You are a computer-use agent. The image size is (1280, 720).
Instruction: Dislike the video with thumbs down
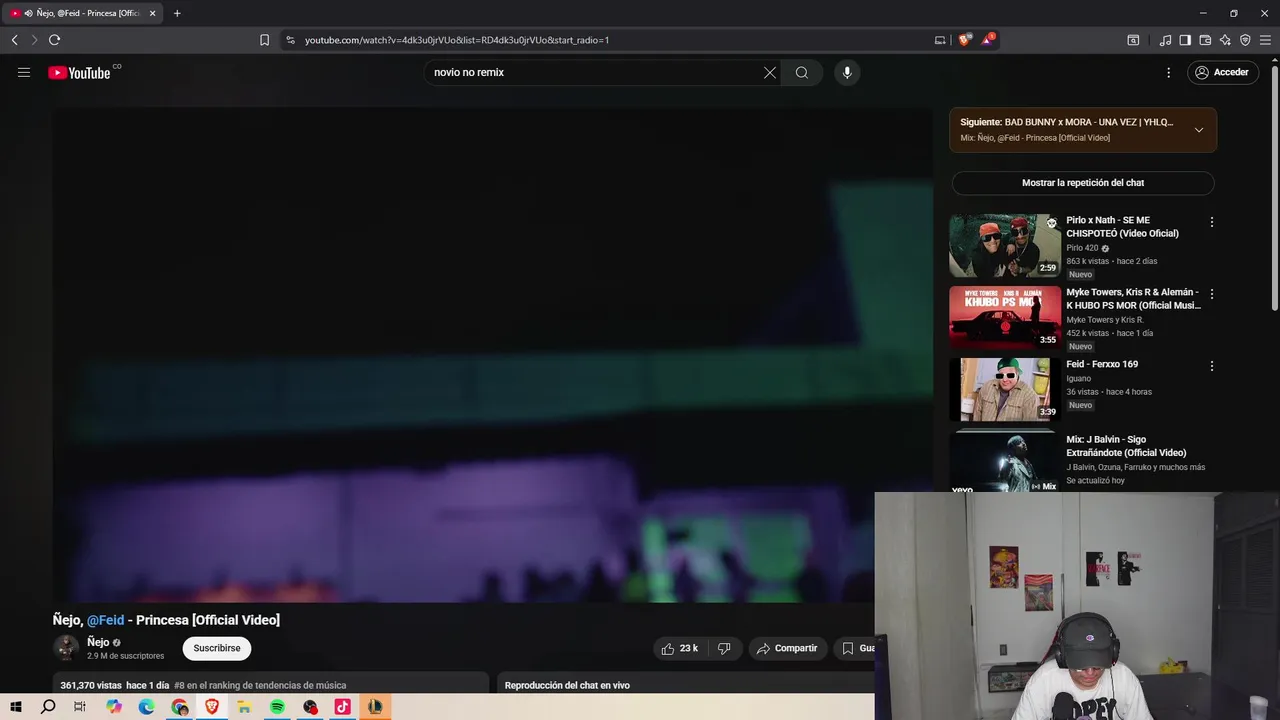[x=724, y=648]
